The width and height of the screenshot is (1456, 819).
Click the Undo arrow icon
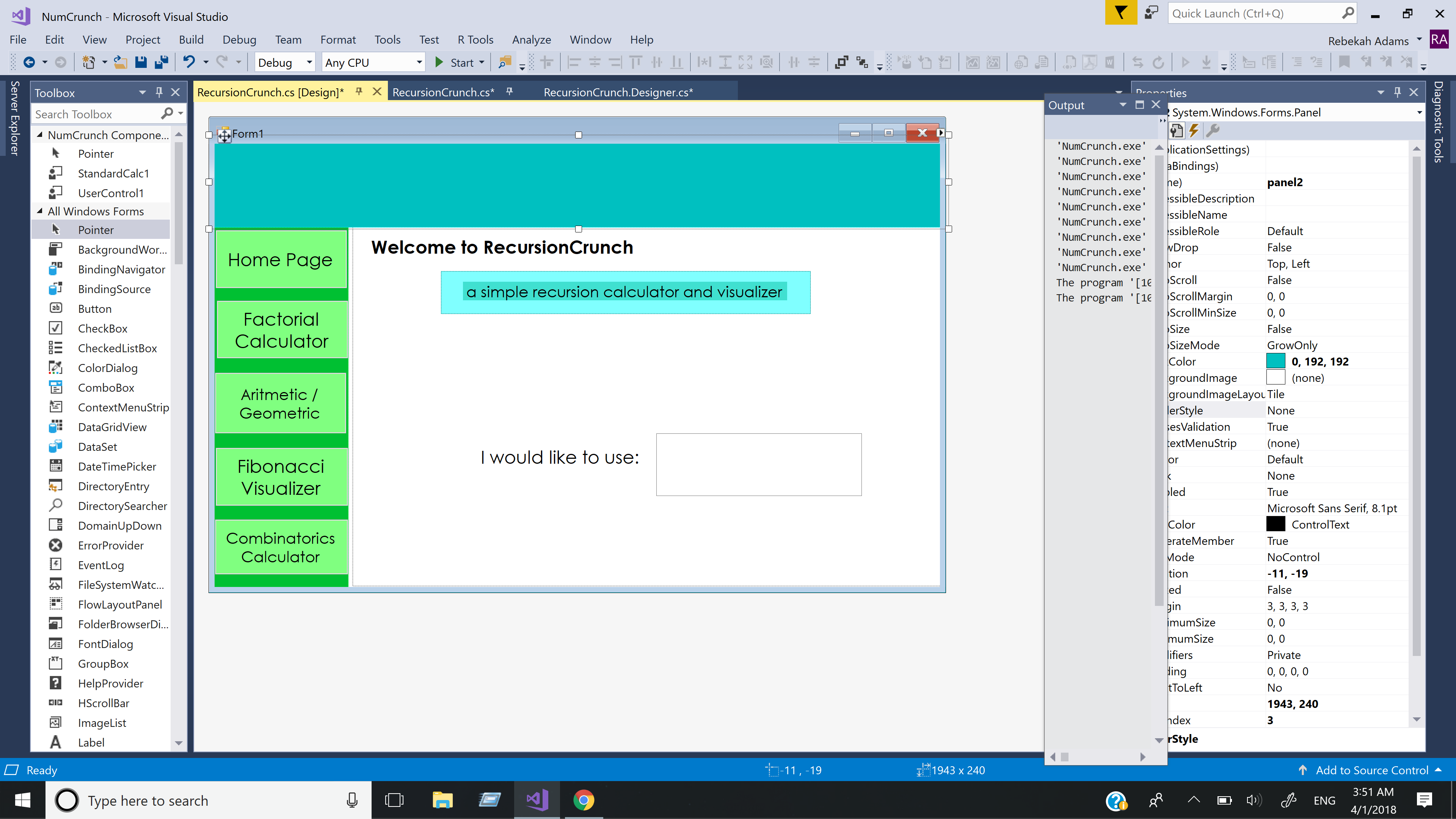coord(189,62)
